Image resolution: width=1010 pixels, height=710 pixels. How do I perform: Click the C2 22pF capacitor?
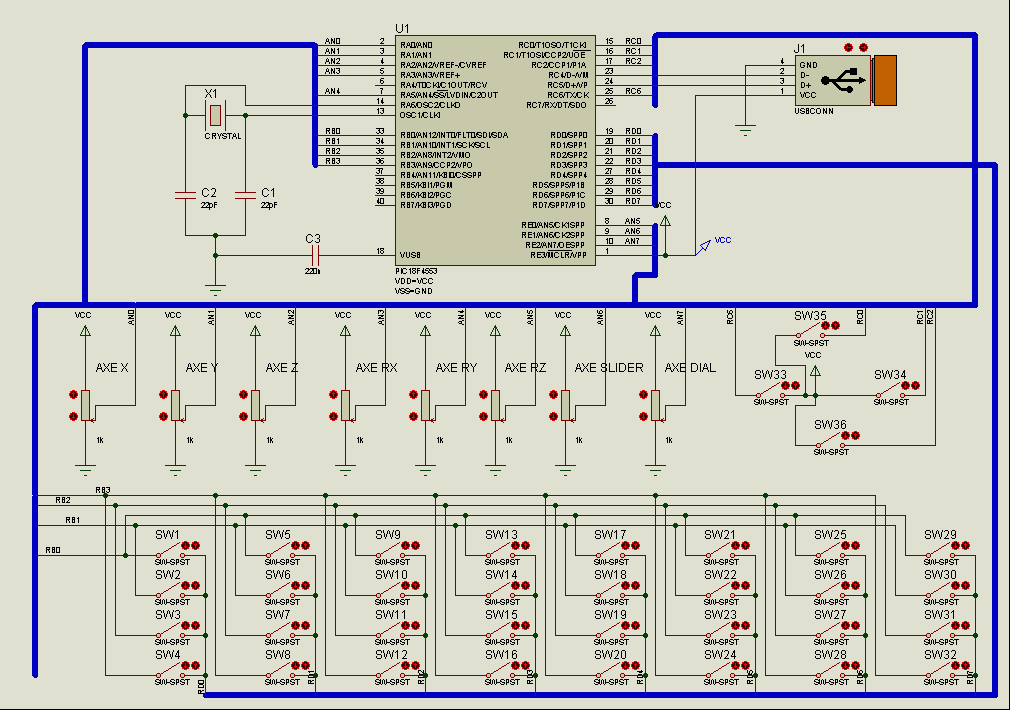[186, 194]
